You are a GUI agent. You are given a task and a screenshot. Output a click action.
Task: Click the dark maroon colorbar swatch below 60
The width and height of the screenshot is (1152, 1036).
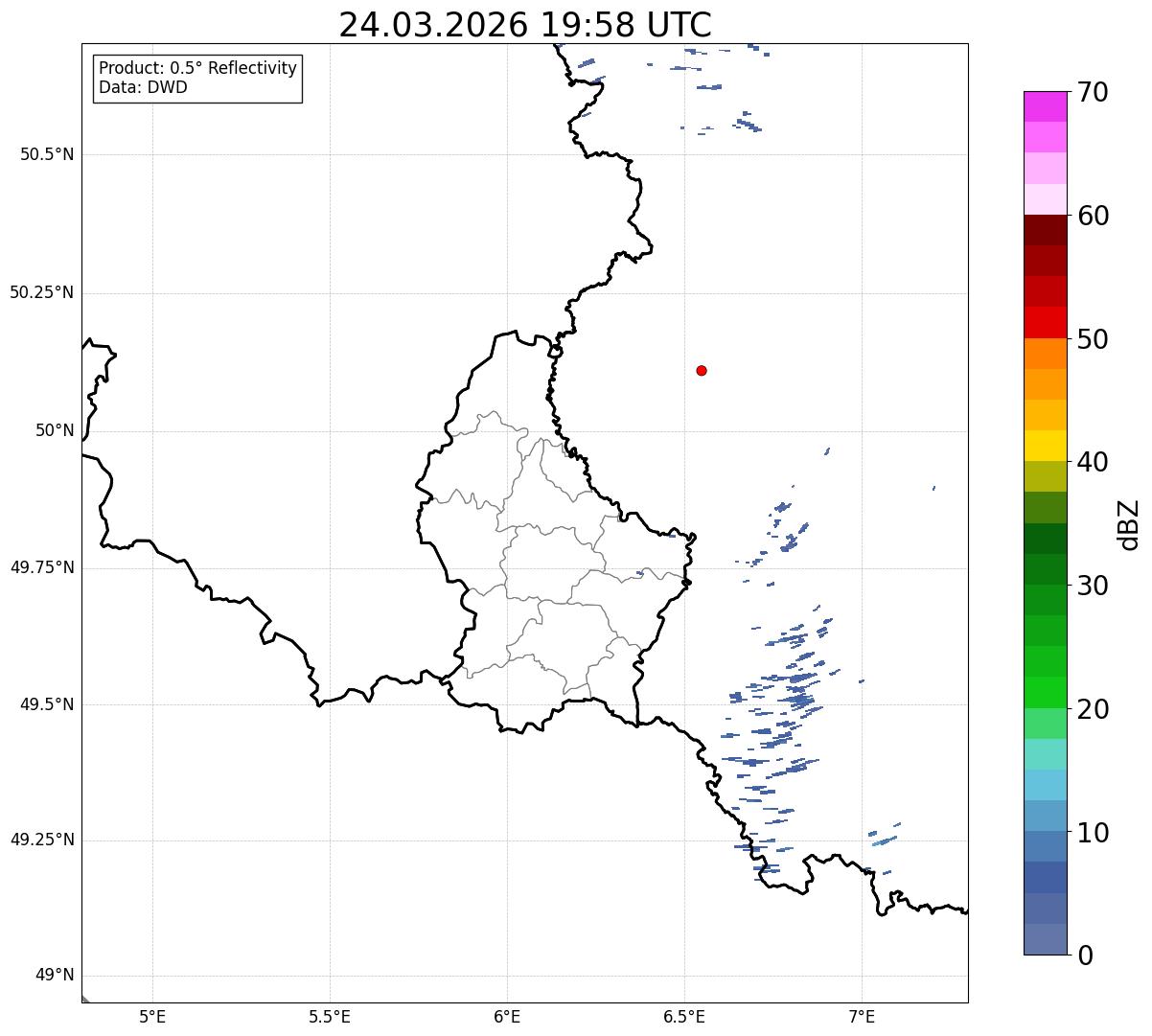[x=1046, y=230]
